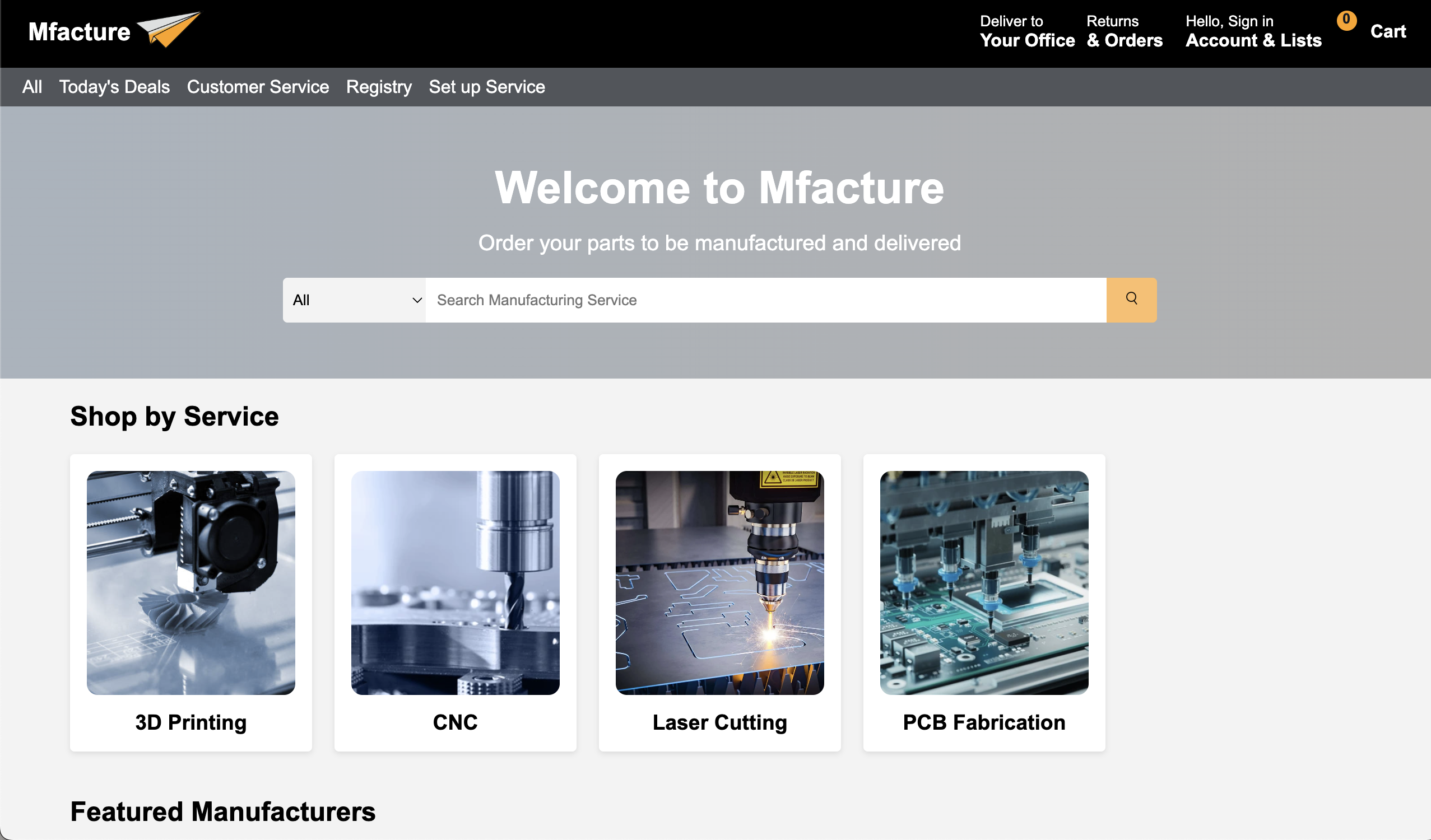The height and width of the screenshot is (840, 1431).
Task: Click the Welcome to Mfacture title
Action: tap(719, 188)
